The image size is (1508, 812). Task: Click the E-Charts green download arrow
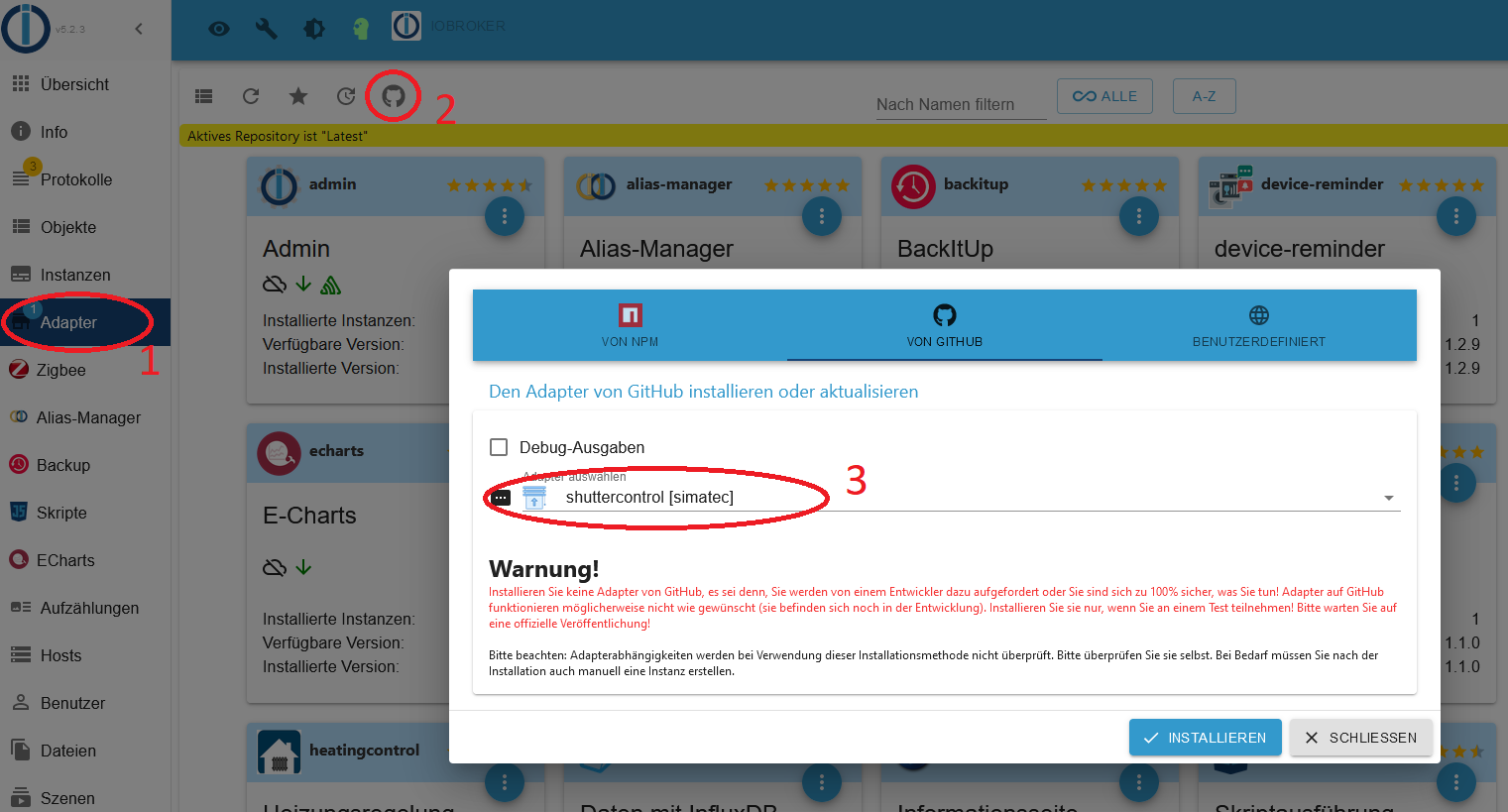tap(304, 567)
